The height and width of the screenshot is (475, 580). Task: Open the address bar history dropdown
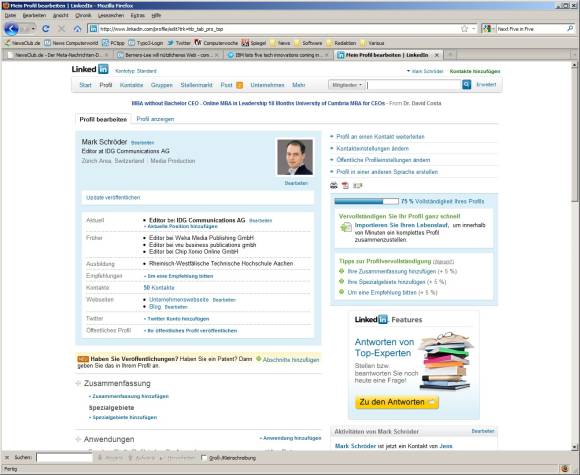pyautogui.click(x=474, y=28)
